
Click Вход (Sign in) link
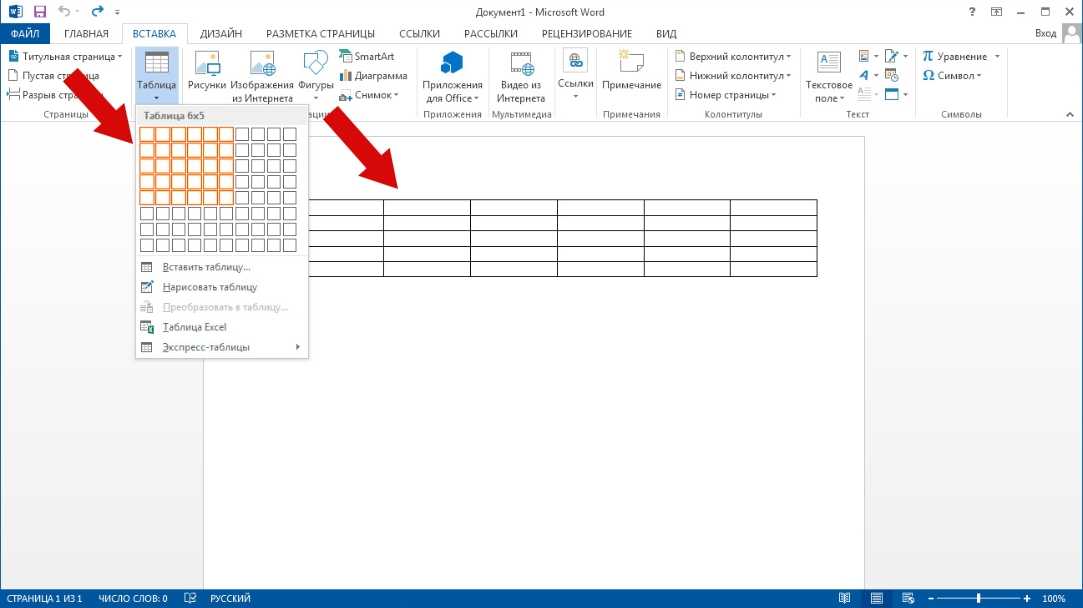pos(1045,33)
